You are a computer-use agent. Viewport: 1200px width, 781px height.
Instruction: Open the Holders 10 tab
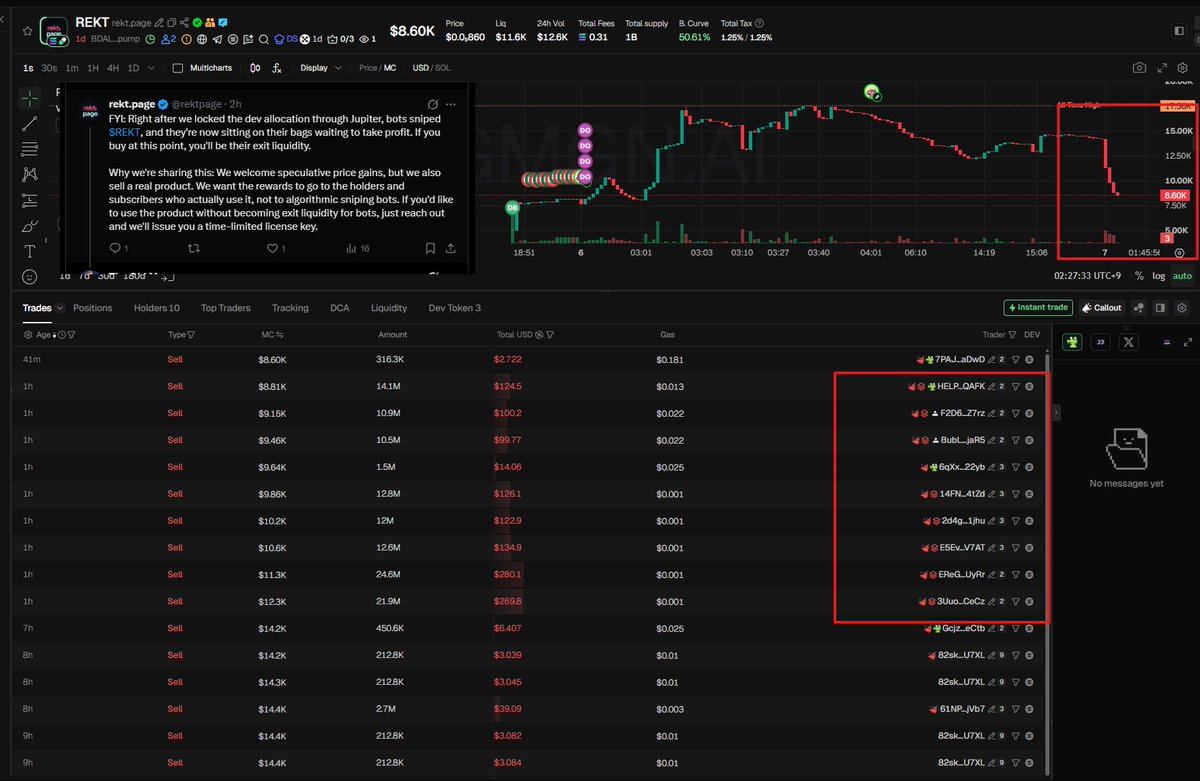(x=157, y=308)
